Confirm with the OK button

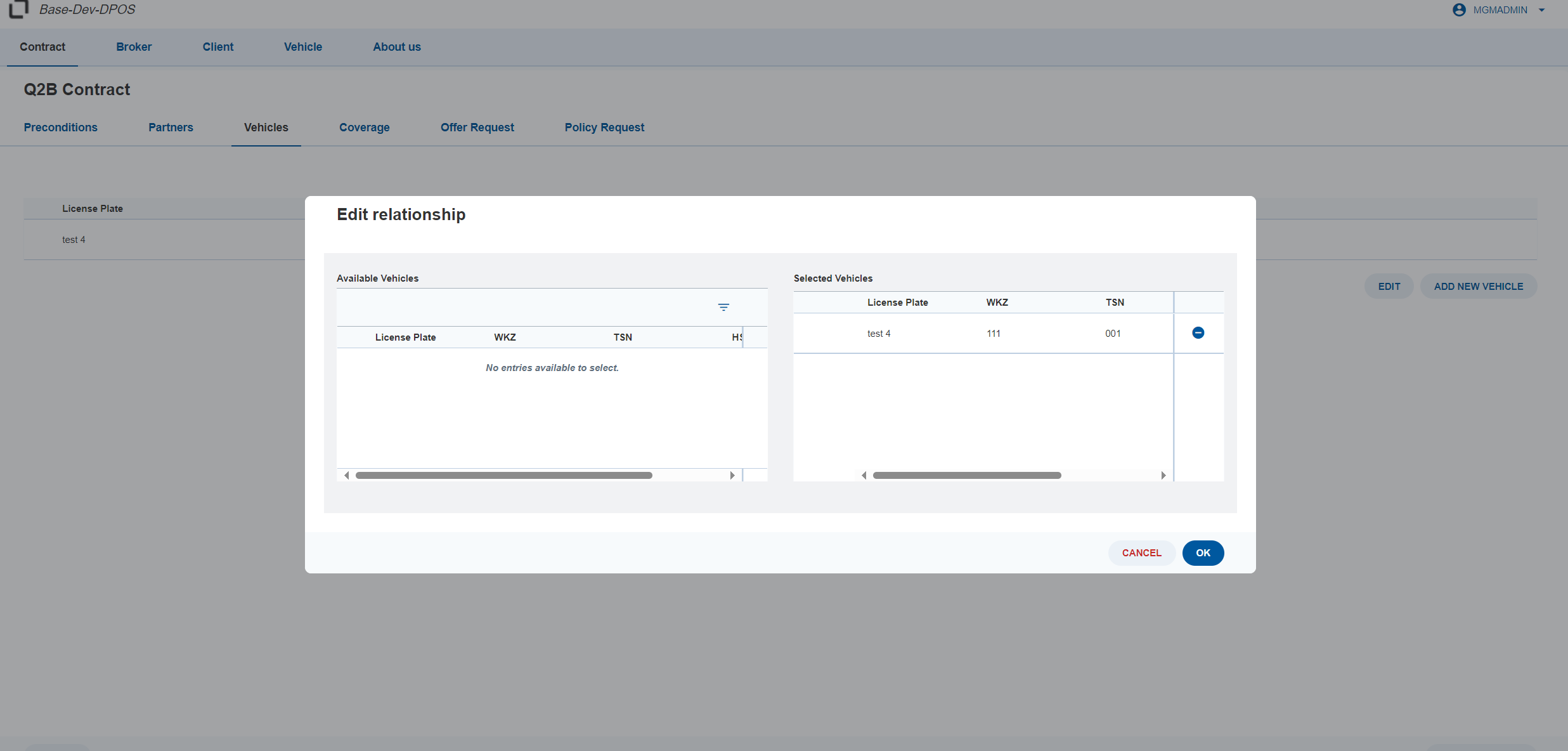click(x=1203, y=553)
